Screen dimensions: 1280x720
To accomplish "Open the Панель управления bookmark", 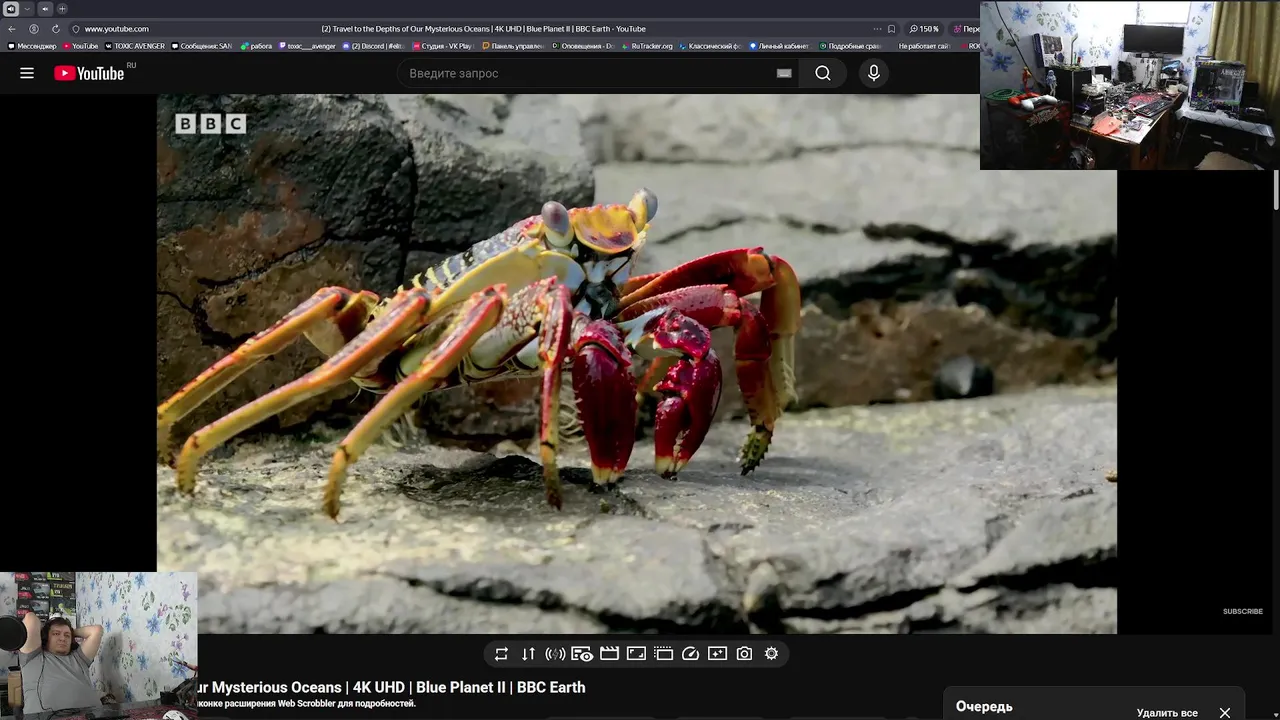I will click(513, 46).
